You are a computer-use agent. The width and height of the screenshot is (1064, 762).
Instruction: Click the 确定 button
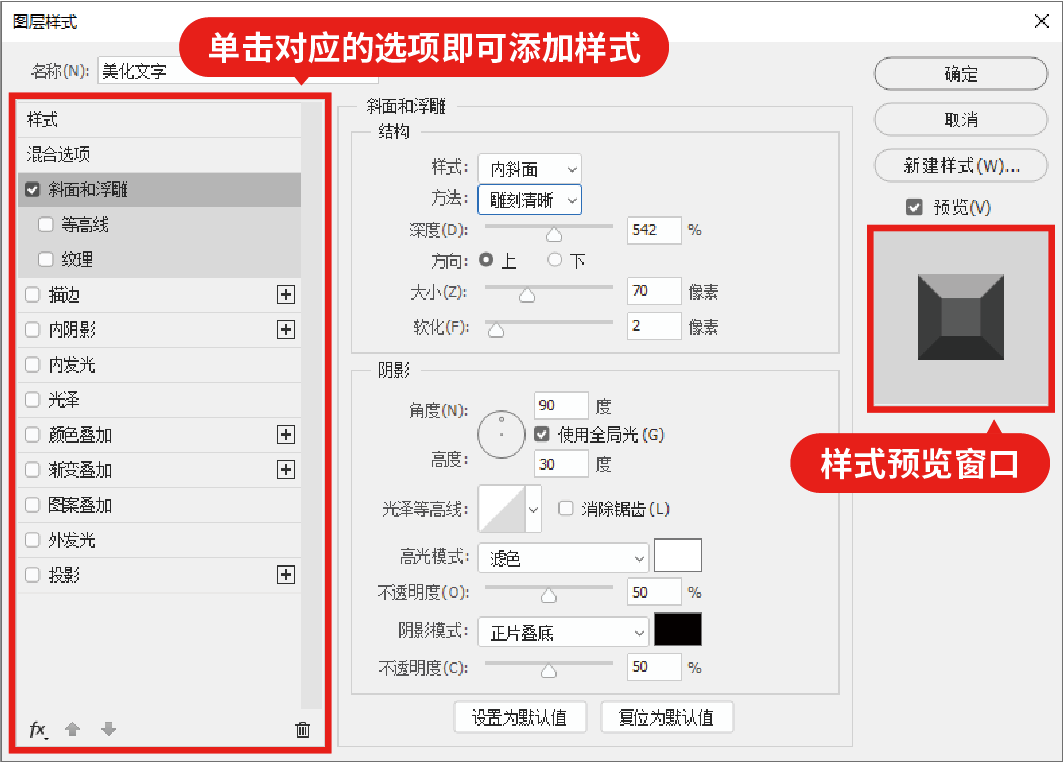pos(960,75)
